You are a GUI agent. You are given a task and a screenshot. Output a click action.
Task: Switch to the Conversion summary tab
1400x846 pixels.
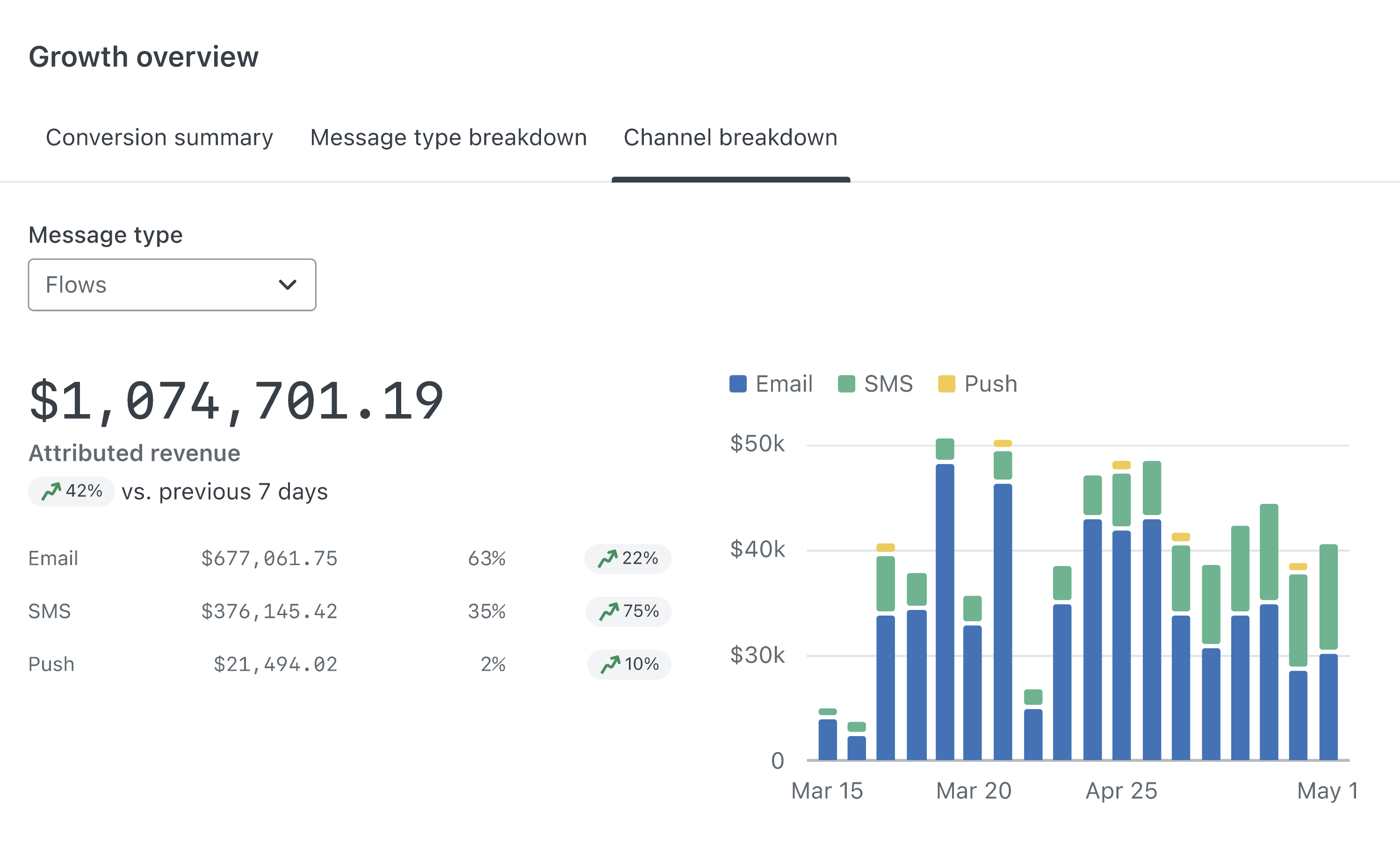tap(159, 137)
